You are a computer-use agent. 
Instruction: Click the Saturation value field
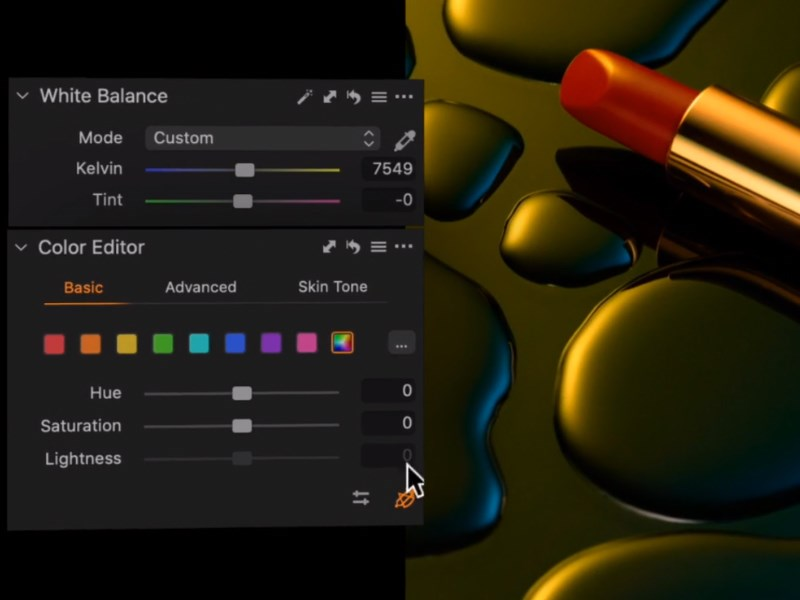388,423
